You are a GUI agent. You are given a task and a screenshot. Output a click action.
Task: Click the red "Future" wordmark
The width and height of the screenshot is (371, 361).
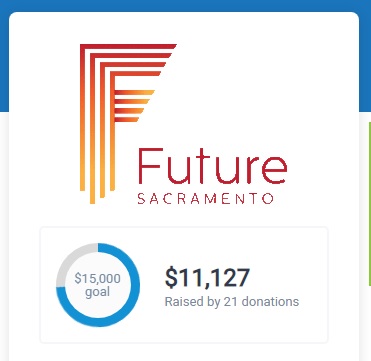[x=212, y=166]
